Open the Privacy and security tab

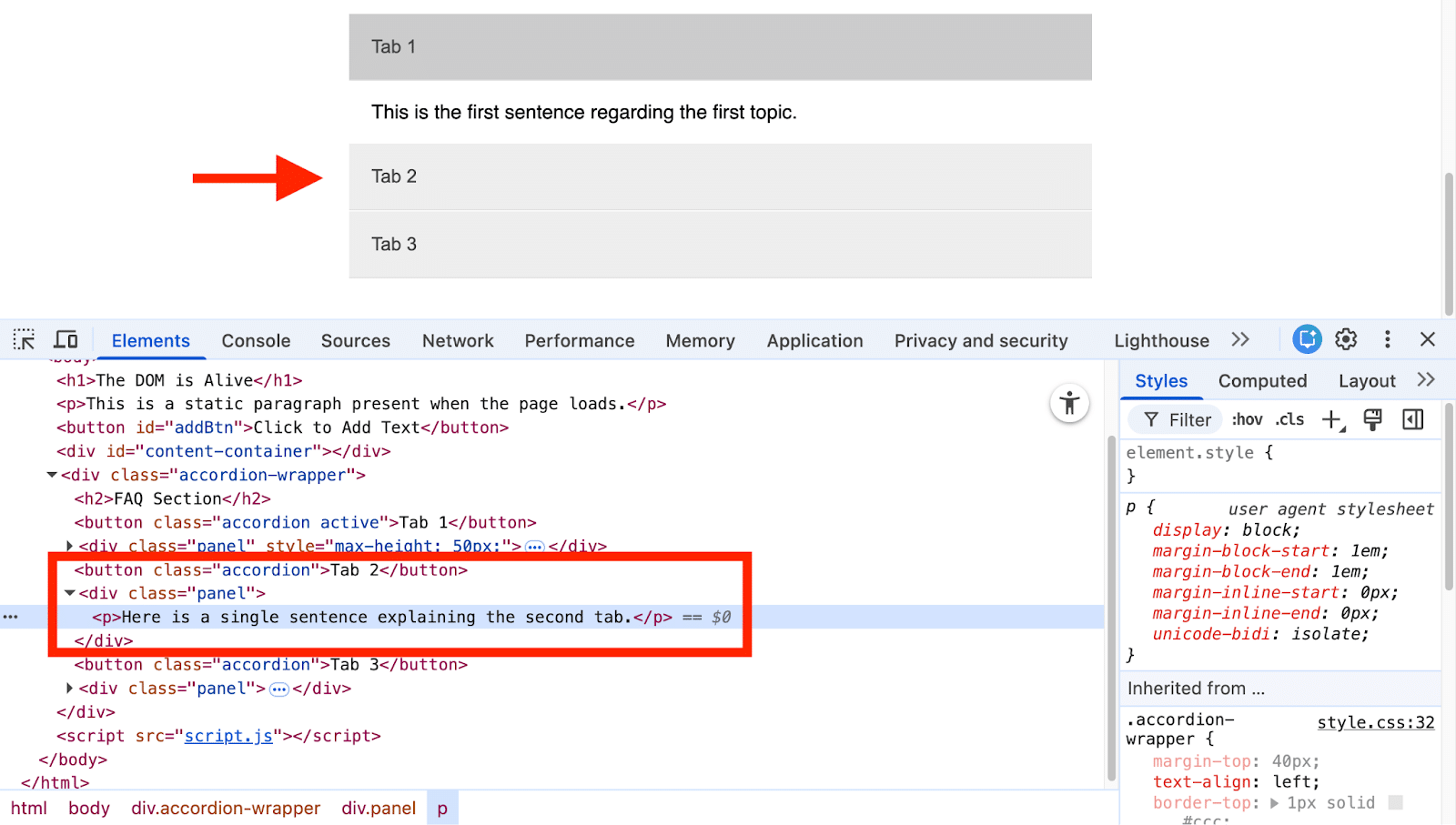[981, 341]
